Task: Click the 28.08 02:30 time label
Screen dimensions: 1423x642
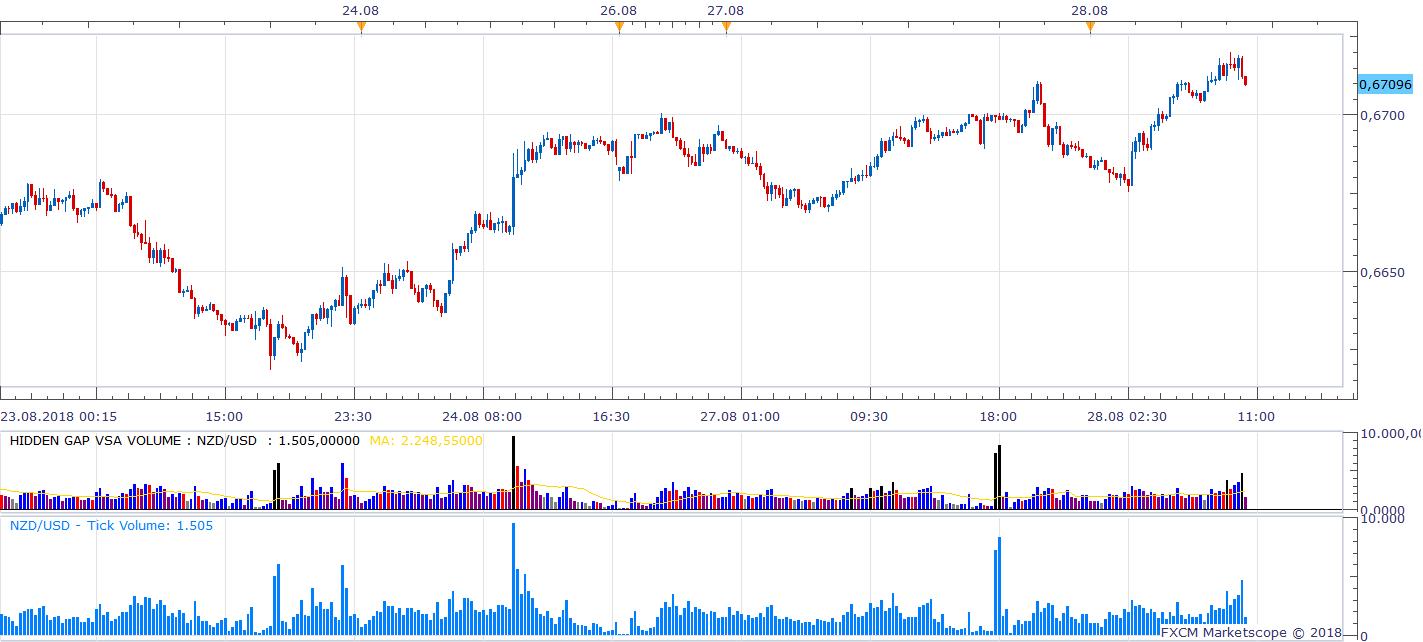Action: pos(1127,416)
